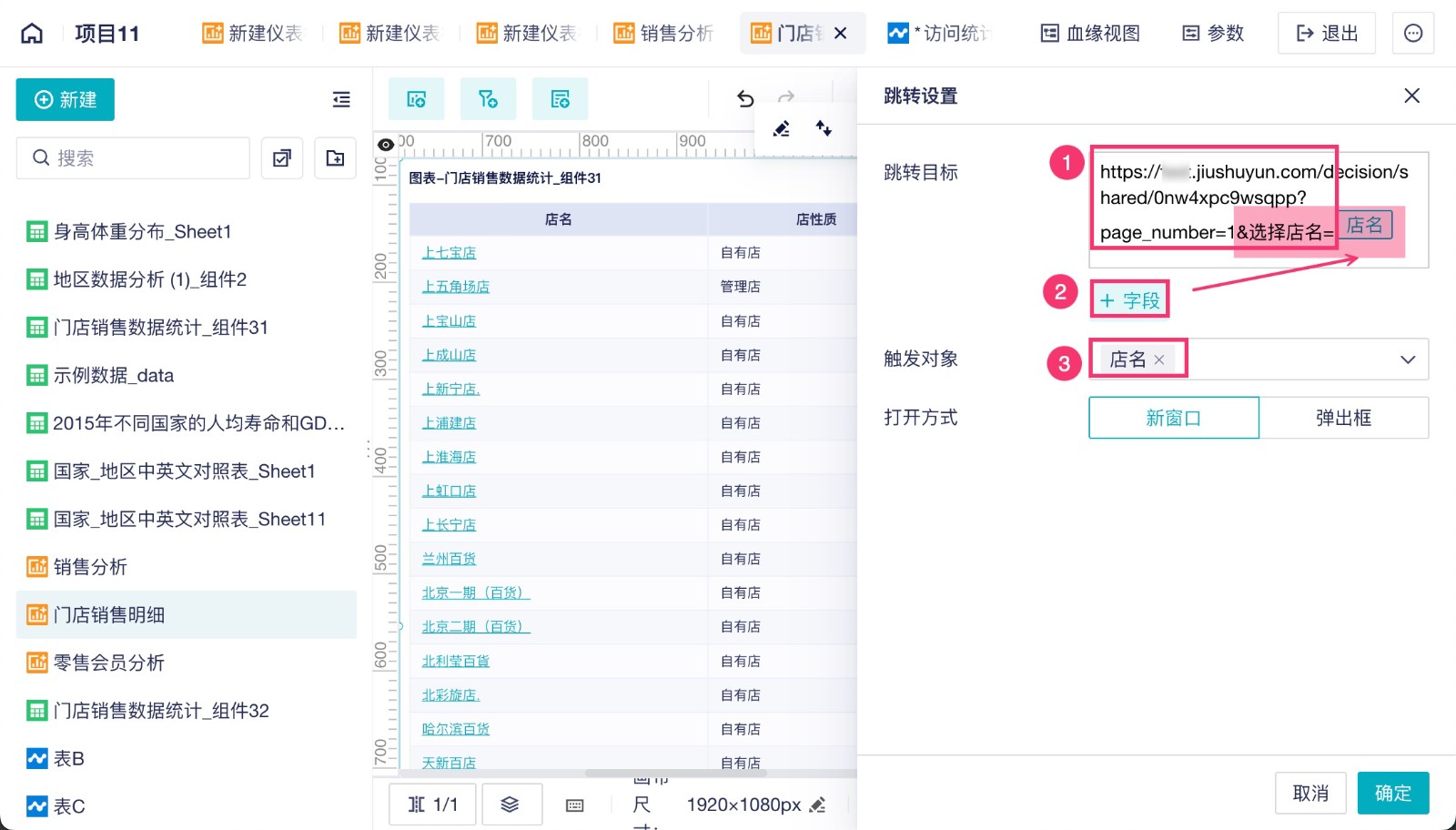Go to the home icon
This screenshot has height=830, width=1456.
pos(32,34)
